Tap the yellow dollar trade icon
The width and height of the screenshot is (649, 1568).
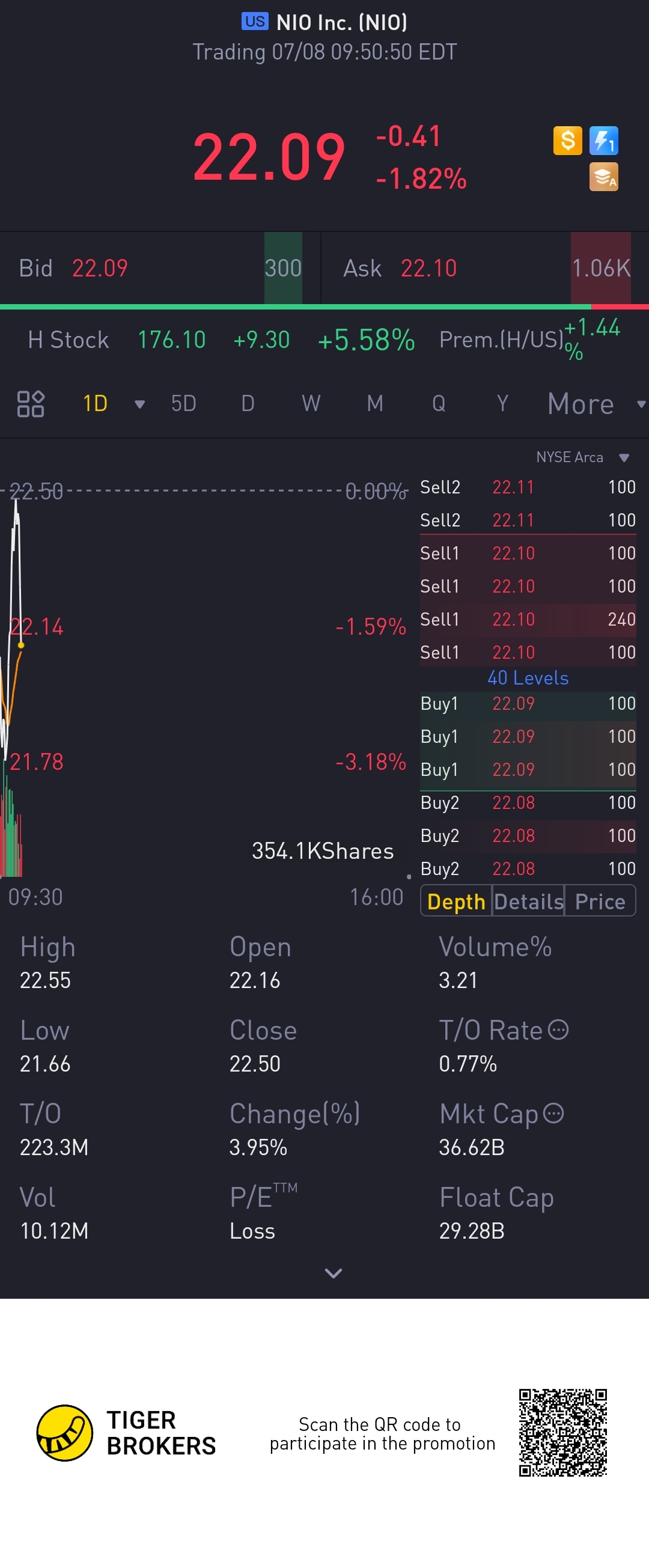tap(567, 141)
